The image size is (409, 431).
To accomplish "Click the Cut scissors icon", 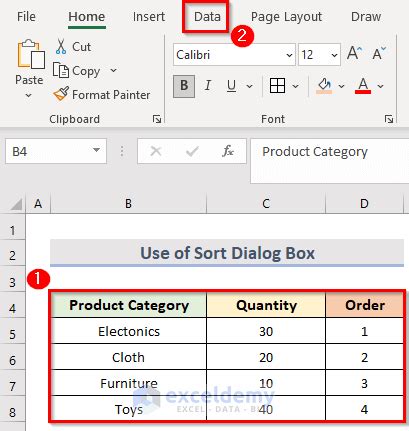I will [x=61, y=46].
